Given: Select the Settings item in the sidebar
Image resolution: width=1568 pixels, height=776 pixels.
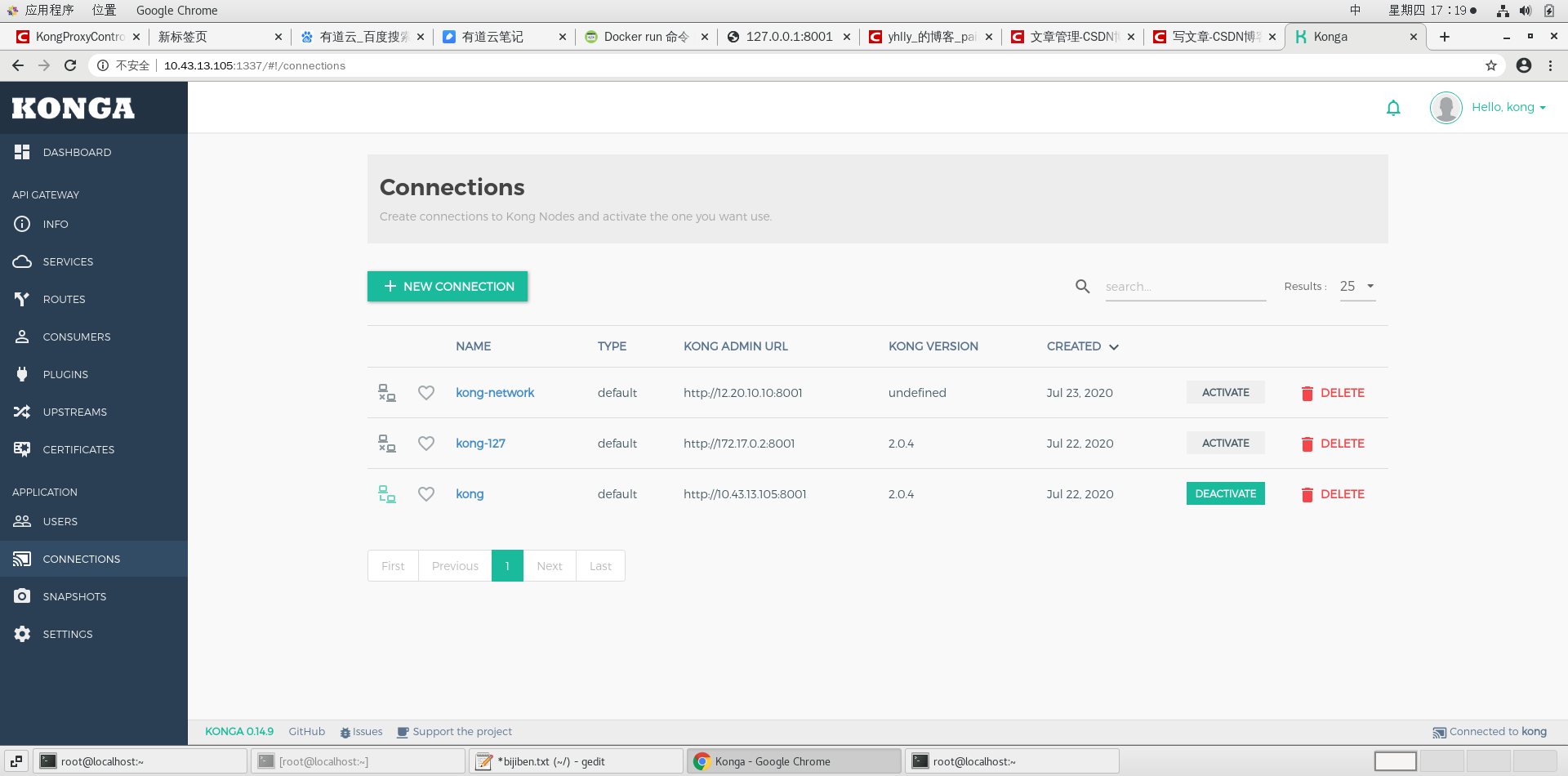Looking at the screenshot, I should tap(67, 634).
